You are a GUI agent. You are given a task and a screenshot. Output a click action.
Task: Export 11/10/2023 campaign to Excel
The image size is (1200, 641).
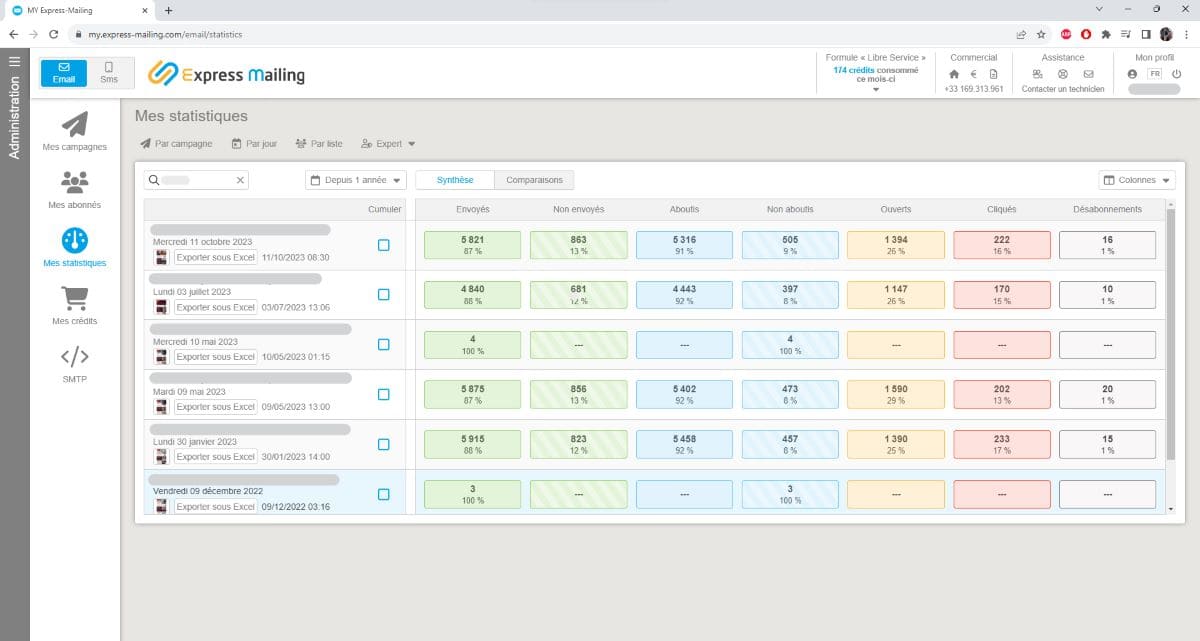click(x=215, y=257)
